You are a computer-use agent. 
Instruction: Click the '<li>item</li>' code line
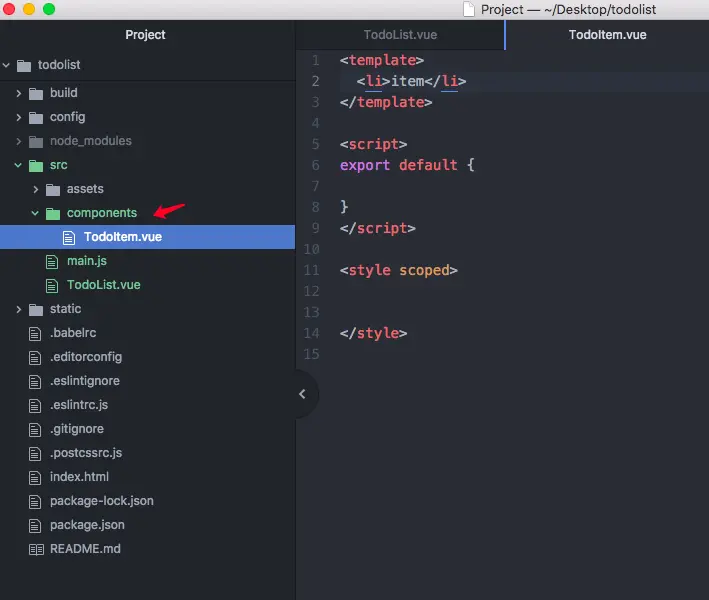click(x=411, y=81)
